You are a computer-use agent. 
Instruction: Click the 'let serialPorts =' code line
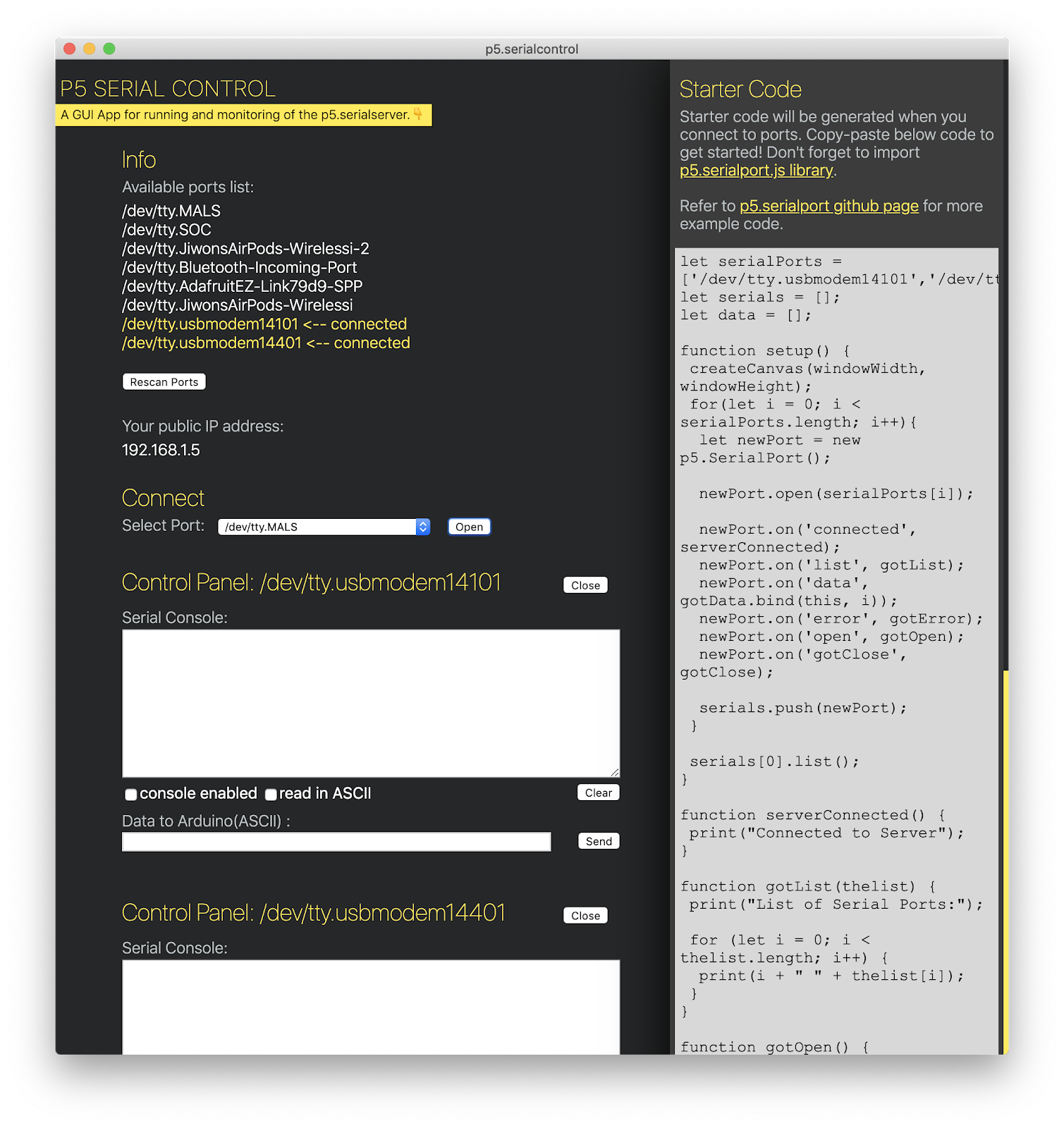click(x=762, y=262)
